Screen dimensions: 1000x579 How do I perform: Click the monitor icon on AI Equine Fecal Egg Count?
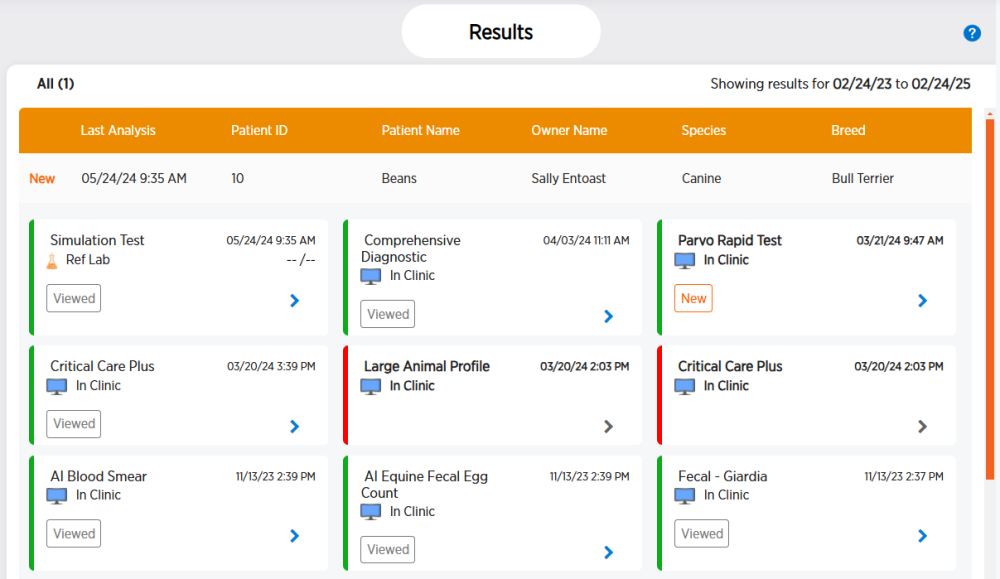coord(371,511)
